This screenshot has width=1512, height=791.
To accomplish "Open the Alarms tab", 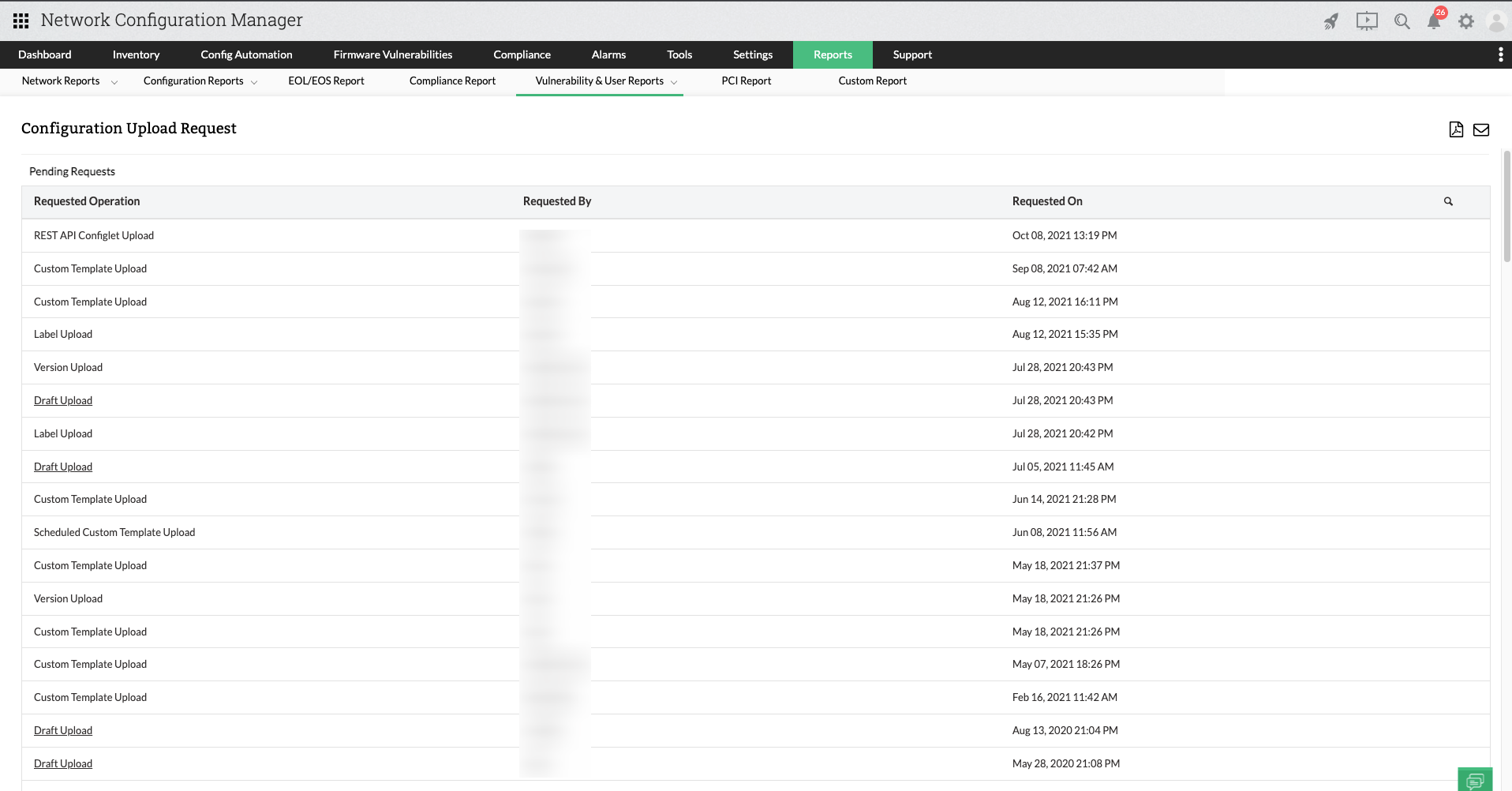I will (608, 54).
